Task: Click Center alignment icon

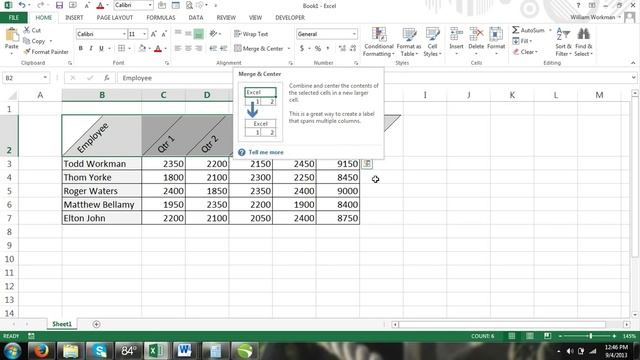Action: 188,49
